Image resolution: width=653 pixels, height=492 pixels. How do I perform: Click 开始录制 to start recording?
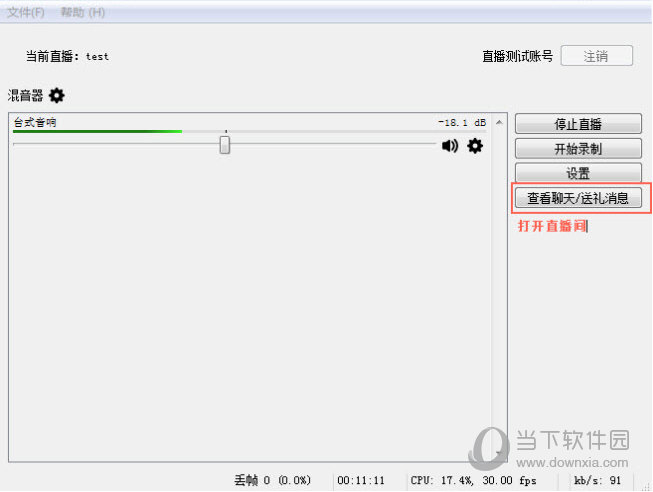coord(578,148)
